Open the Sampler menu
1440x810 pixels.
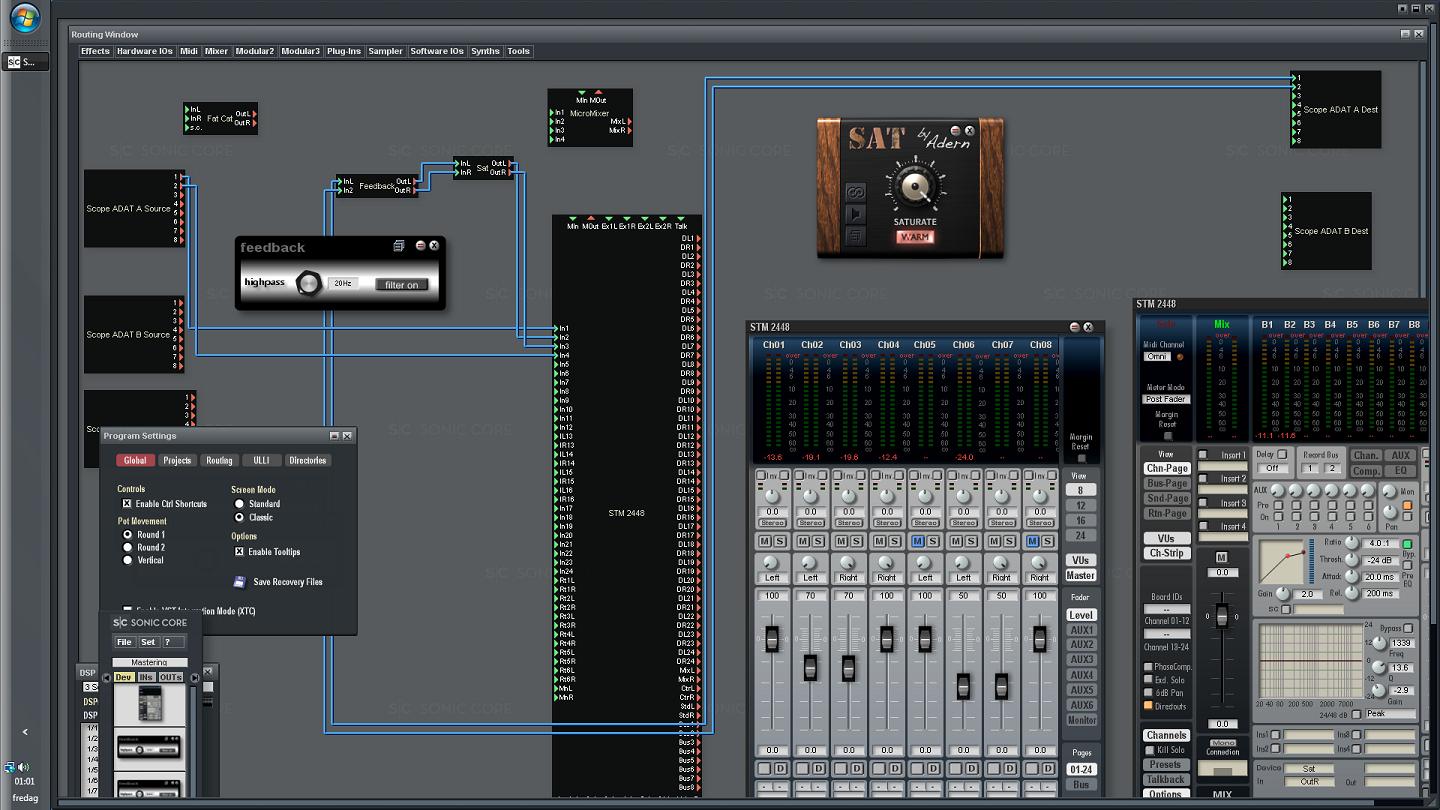385,51
